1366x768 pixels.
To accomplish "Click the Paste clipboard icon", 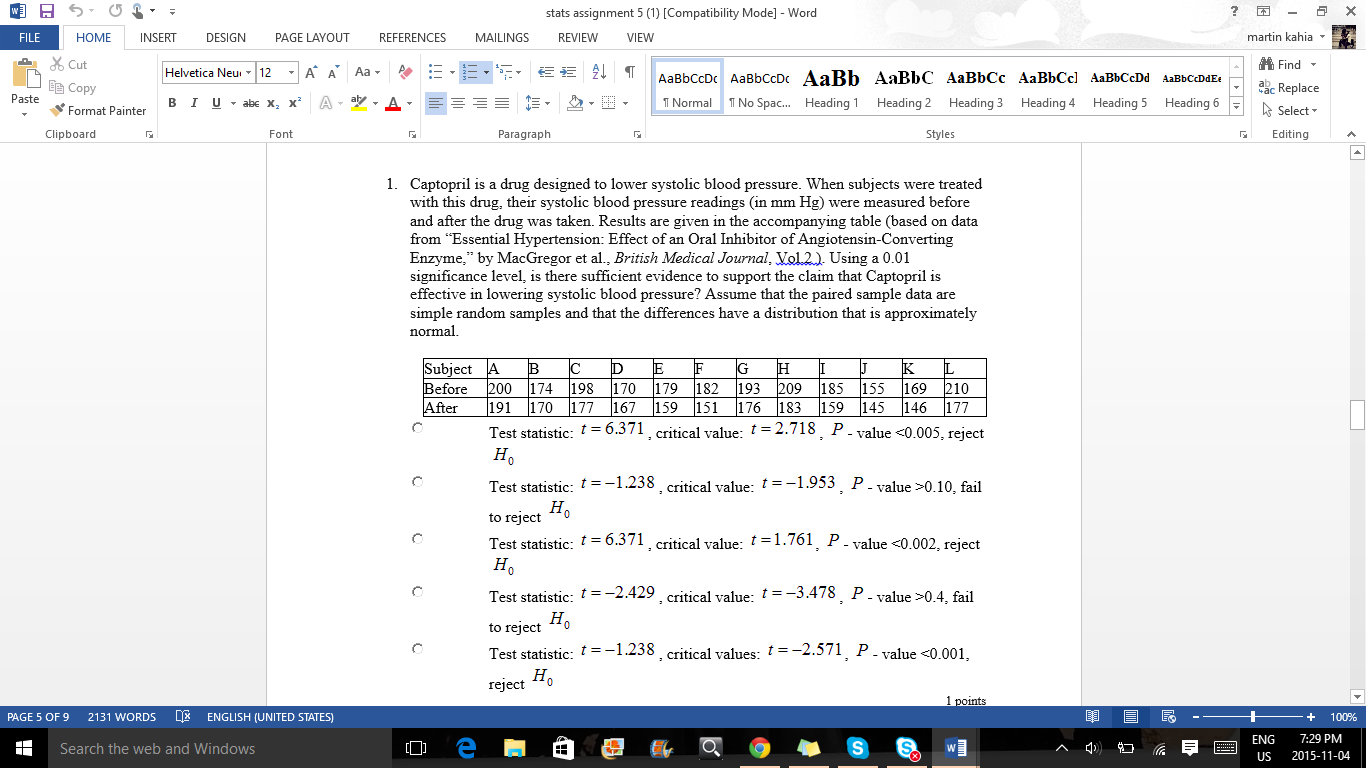I will pos(25,75).
